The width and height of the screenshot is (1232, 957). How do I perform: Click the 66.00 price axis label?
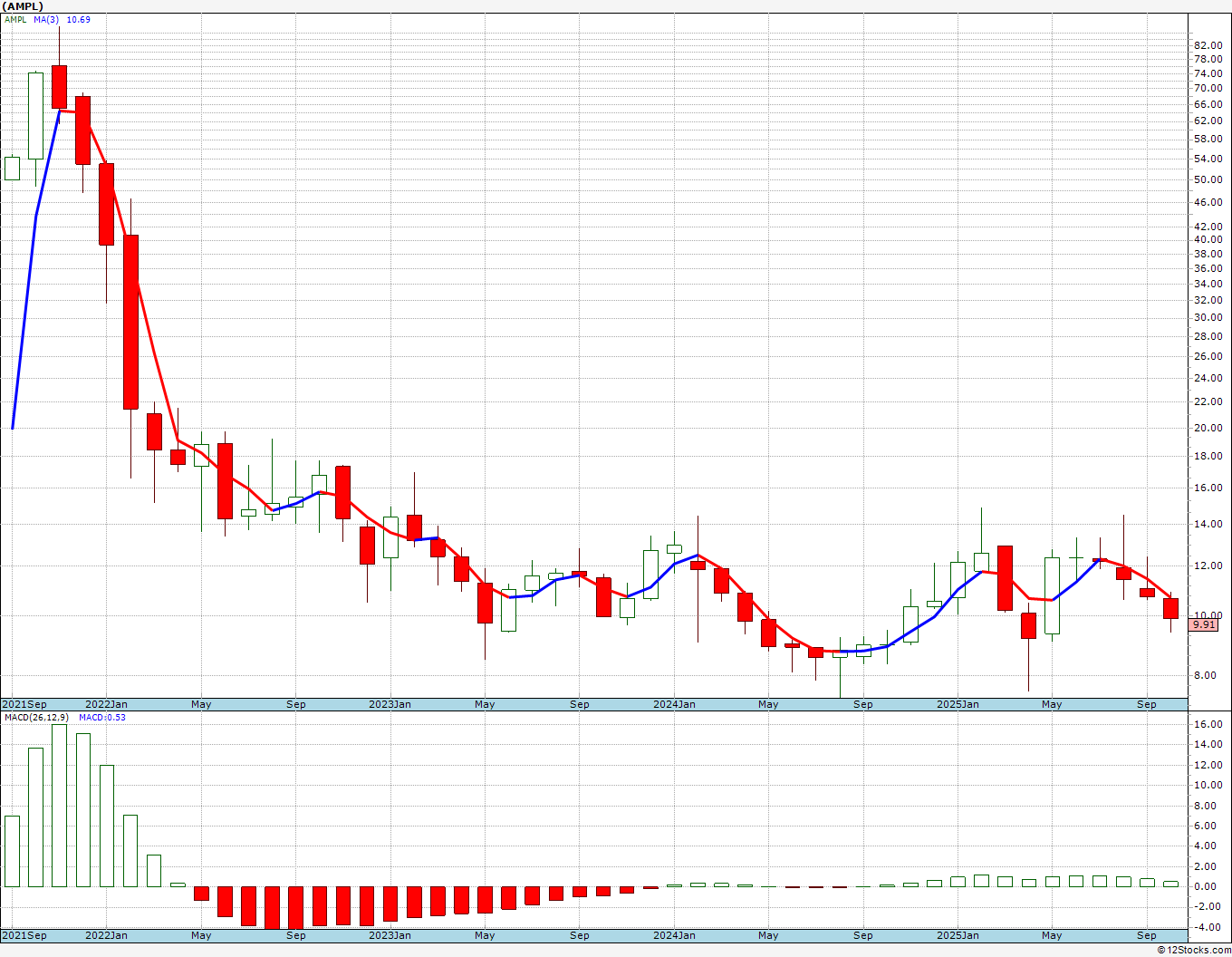pos(1208,104)
